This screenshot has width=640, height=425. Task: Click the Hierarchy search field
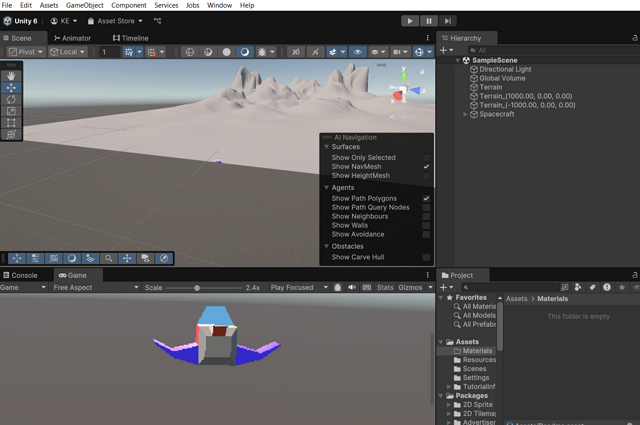click(x=553, y=50)
